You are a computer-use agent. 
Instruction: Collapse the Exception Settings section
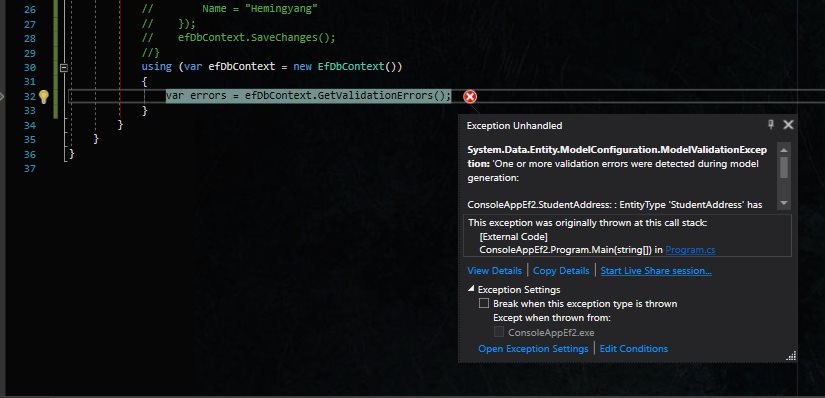[471, 289]
